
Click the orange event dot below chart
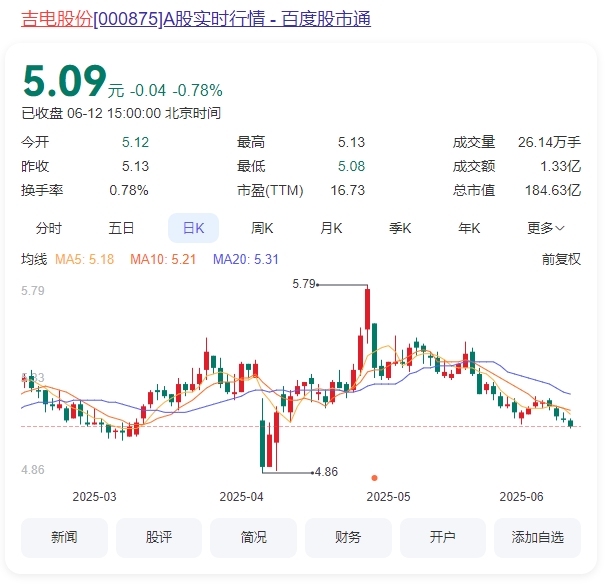click(x=374, y=478)
